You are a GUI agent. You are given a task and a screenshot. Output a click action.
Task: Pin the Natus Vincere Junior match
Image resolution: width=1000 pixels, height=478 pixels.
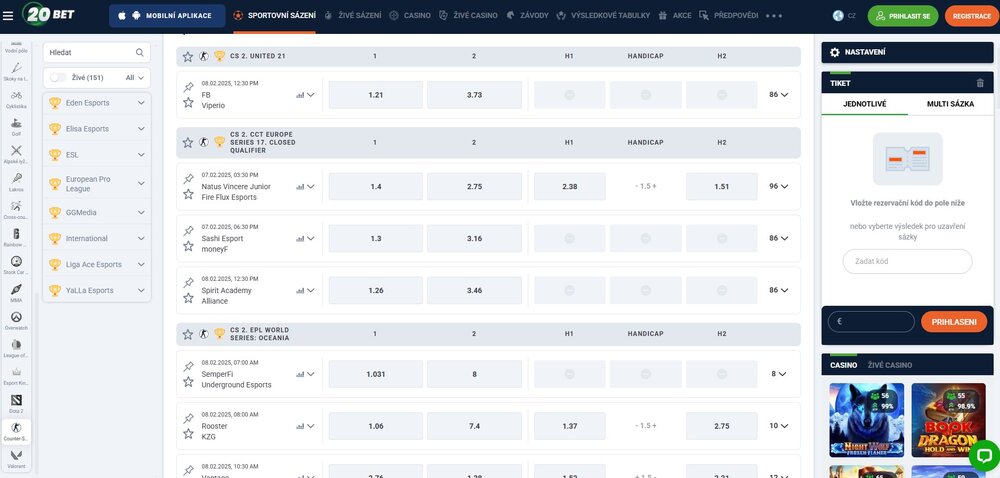(188, 179)
